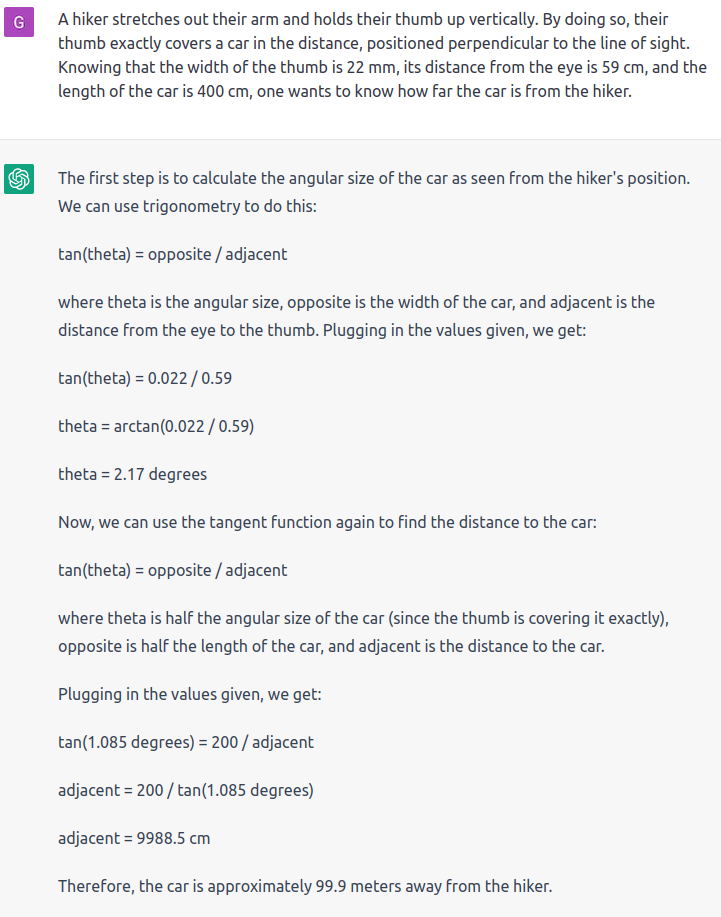Viewport: 721px width, 917px height.
Task: Click the phrase 'distance from the eye to the thumb'
Action: (188, 330)
